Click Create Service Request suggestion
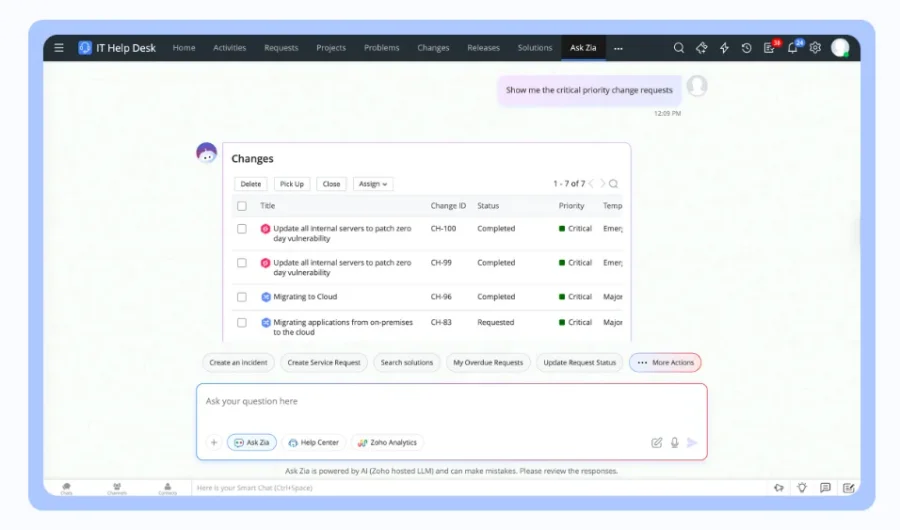This screenshot has height=530, width=900. pyautogui.click(x=324, y=362)
